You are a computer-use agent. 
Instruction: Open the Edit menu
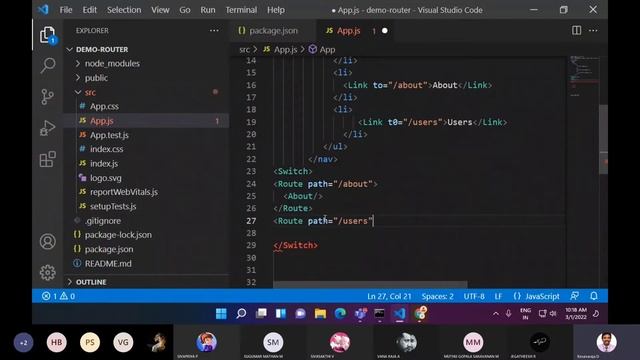(x=89, y=10)
